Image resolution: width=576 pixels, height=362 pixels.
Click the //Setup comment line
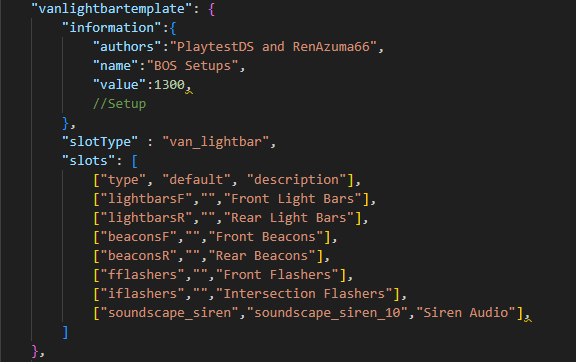pyautogui.click(x=119, y=104)
